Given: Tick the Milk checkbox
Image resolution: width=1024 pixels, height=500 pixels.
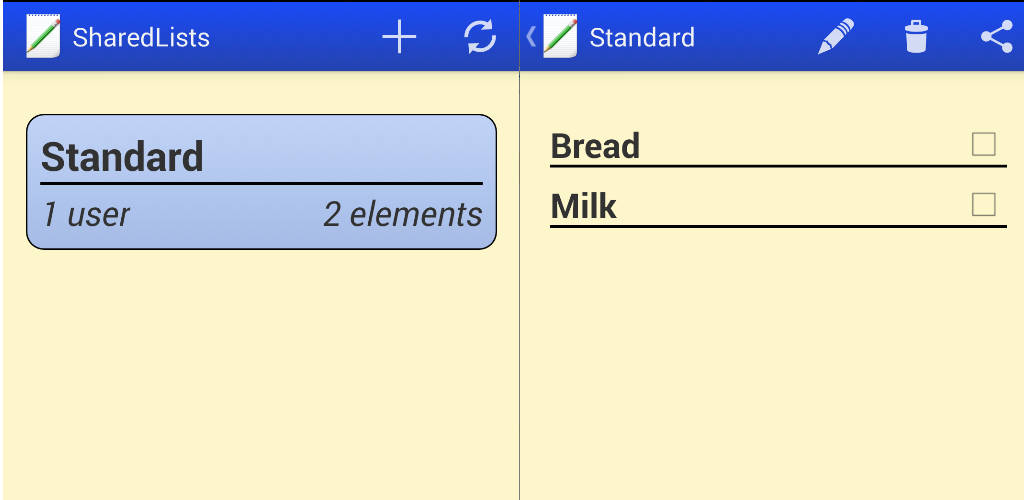Looking at the screenshot, I should pos(984,205).
